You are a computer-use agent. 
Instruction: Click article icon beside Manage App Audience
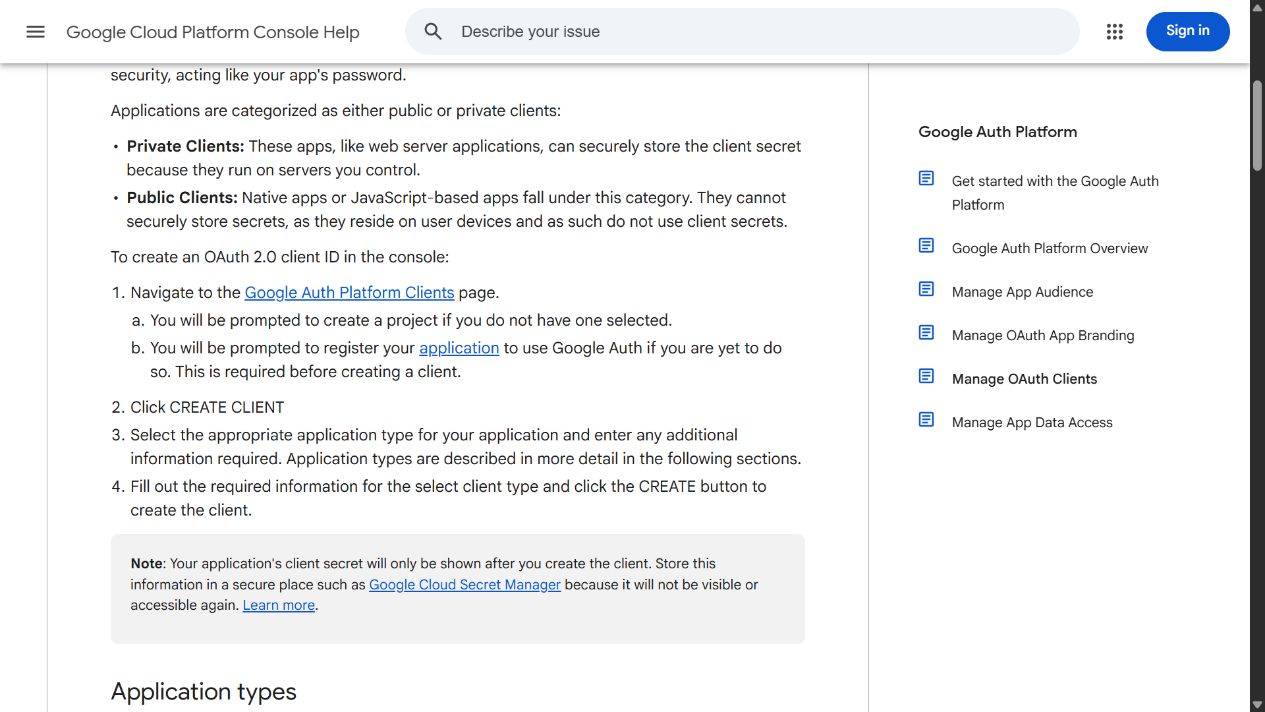tap(926, 289)
